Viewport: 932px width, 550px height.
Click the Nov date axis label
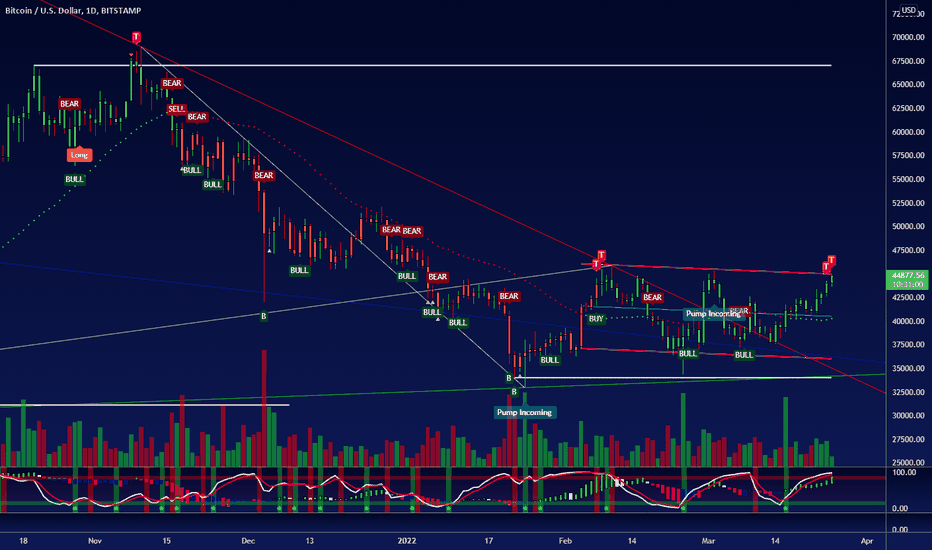click(95, 540)
